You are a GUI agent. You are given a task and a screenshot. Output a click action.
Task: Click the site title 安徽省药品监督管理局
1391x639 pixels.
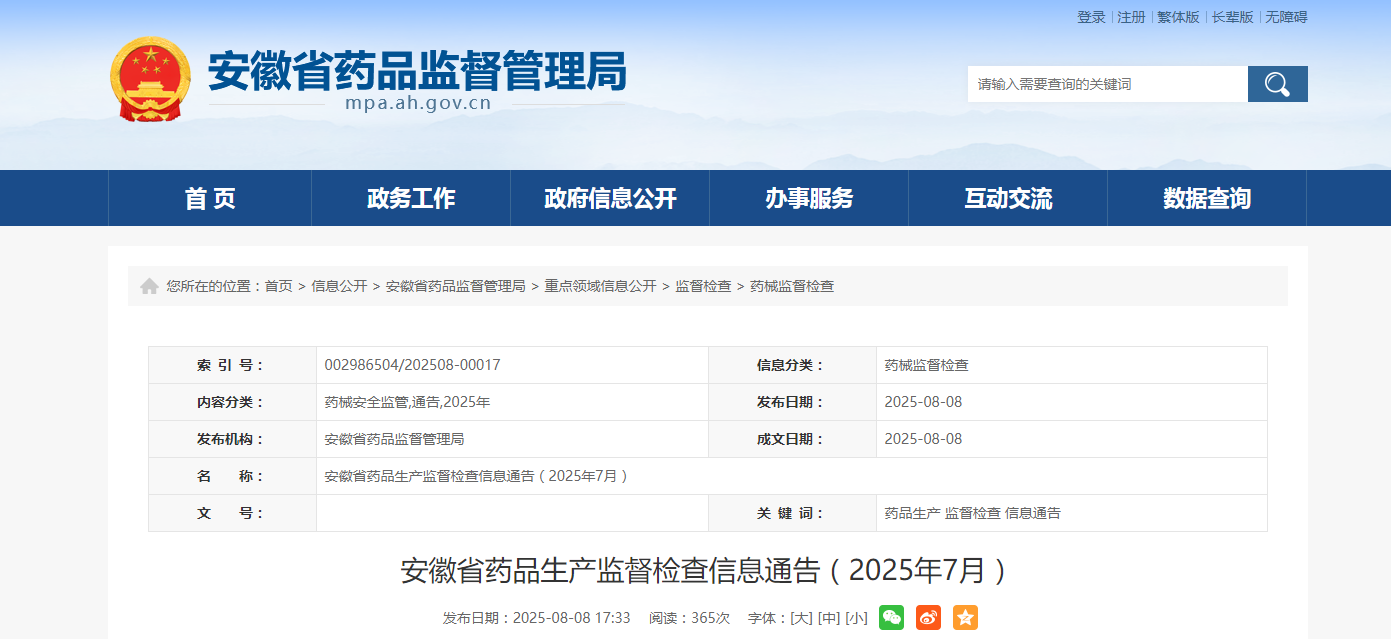(417, 71)
